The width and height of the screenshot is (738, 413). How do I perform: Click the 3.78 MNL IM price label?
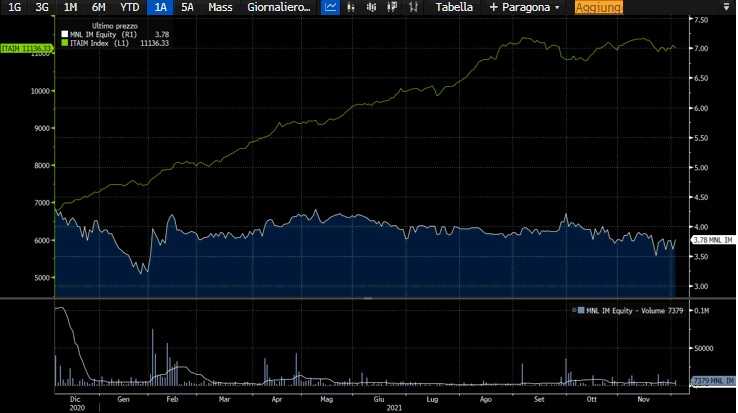pos(713,240)
